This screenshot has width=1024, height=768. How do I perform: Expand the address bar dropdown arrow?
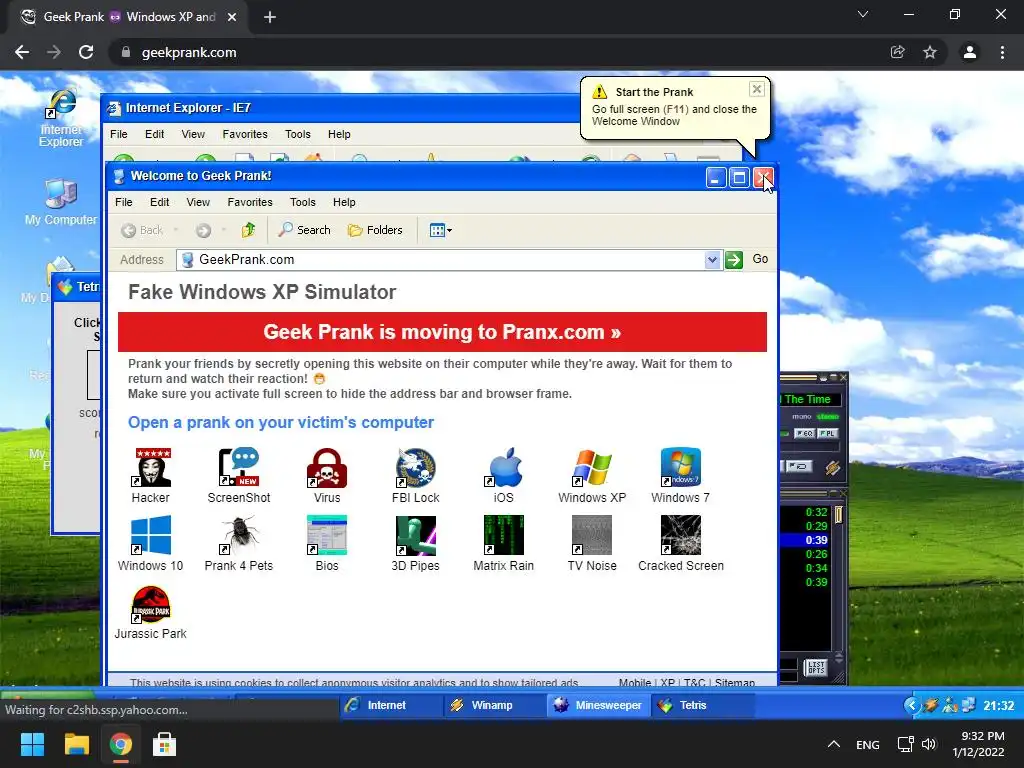pyautogui.click(x=712, y=260)
